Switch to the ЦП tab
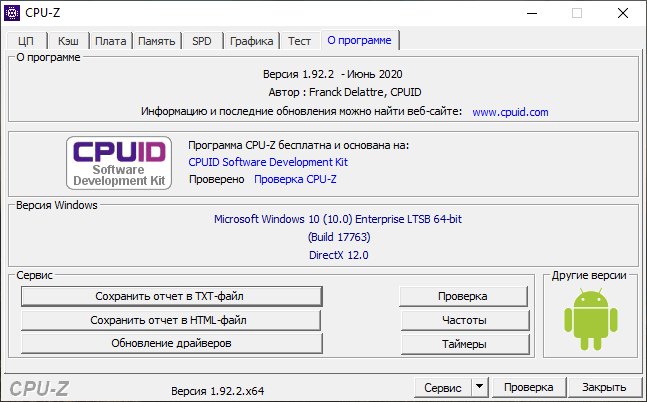647x402 pixels. point(26,41)
